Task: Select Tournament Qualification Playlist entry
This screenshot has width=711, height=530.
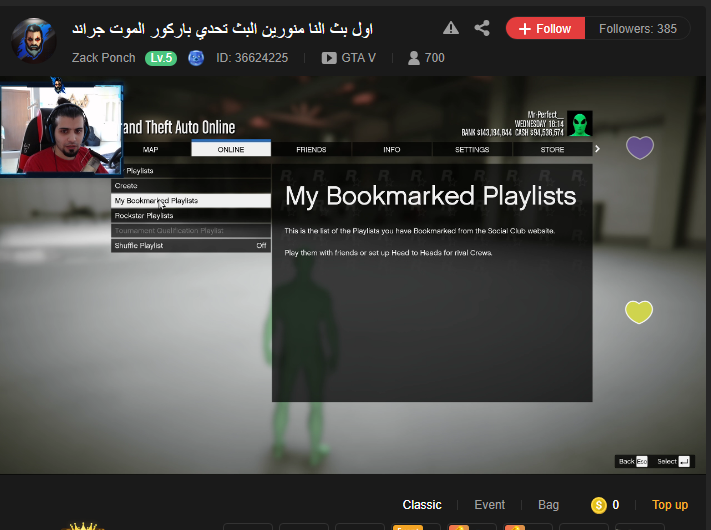Action: [191, 230]
